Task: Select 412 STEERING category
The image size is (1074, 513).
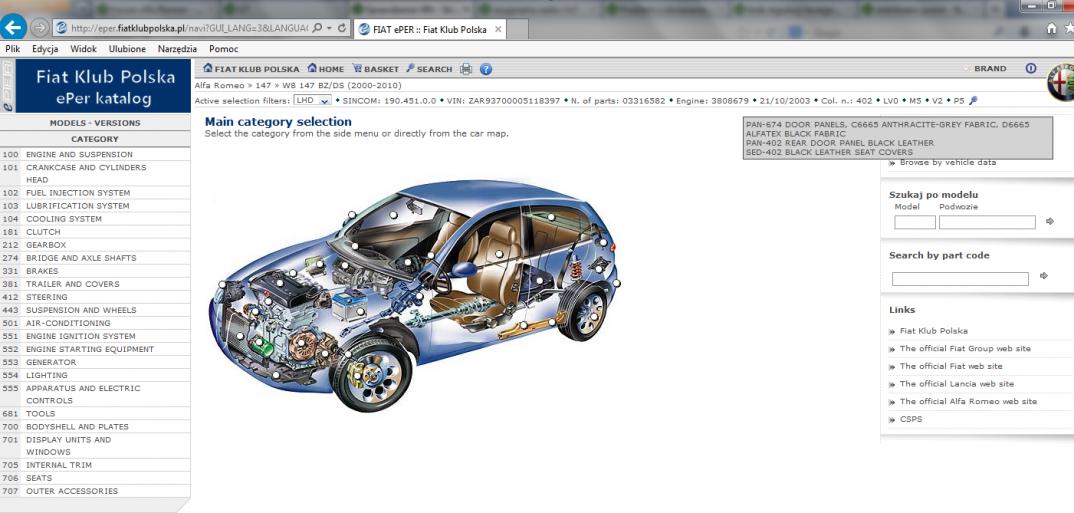Action: pos(95,297)
